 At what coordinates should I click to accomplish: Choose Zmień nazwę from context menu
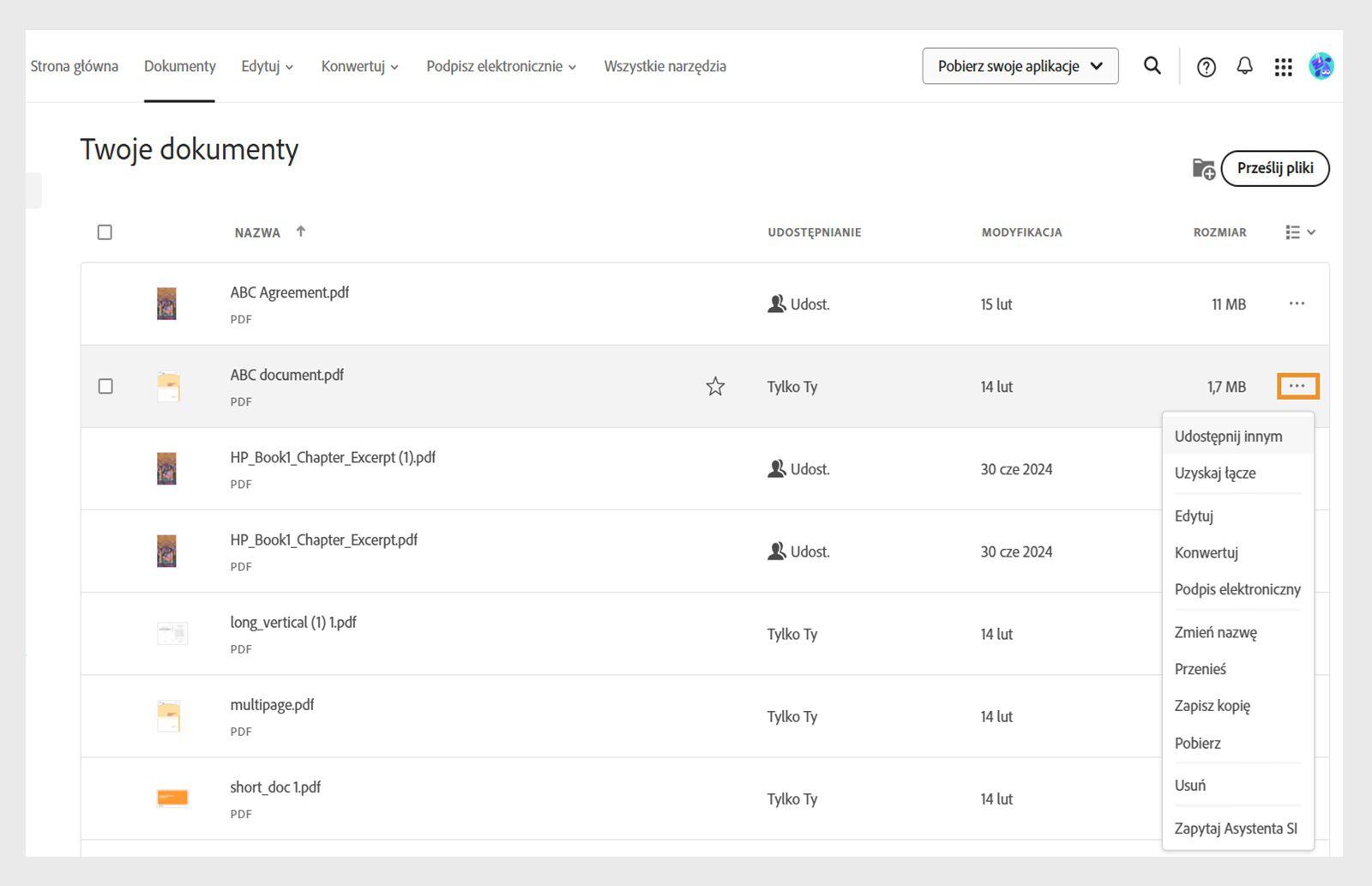[x=1215, y=632]
